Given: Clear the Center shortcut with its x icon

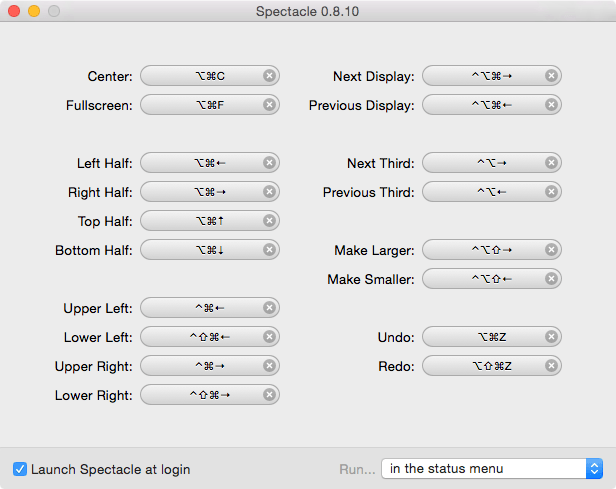Looking at the screenshot, I should pos(269,75).
